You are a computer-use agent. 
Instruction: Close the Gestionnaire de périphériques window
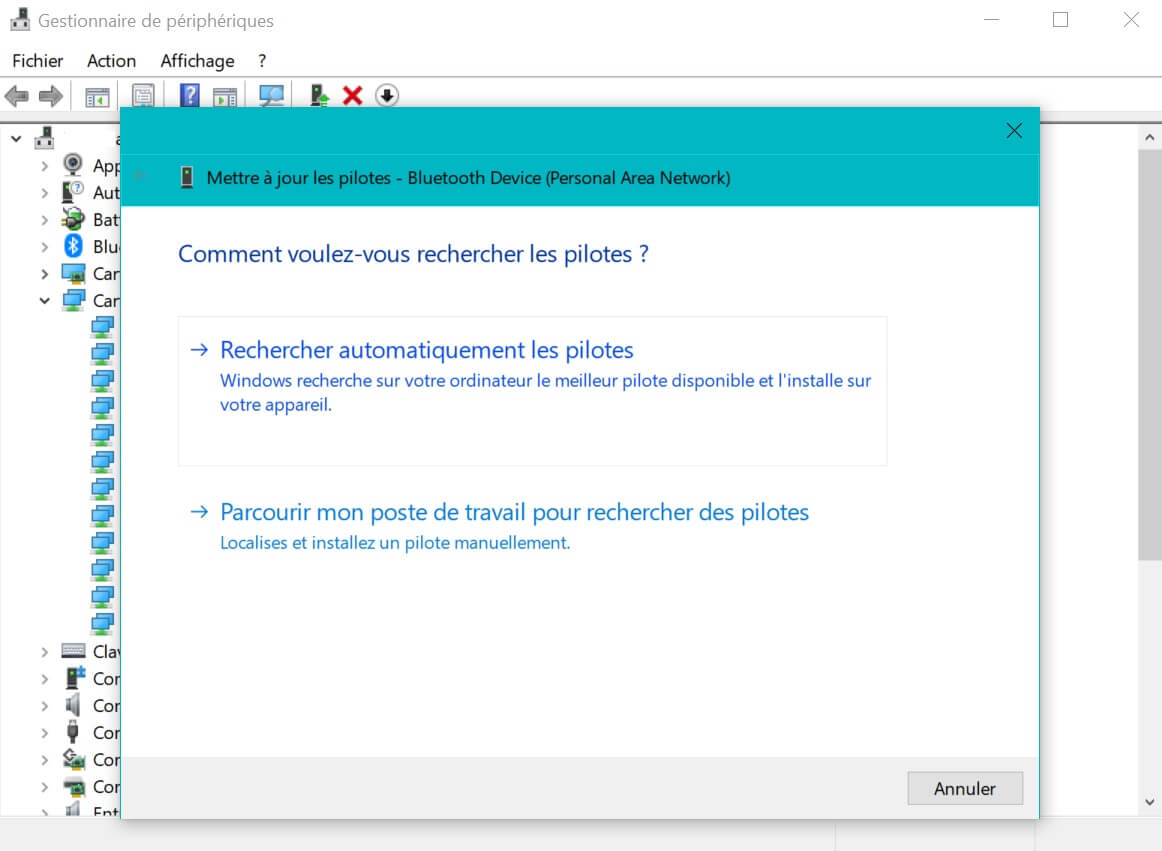tap(1131, 20)
